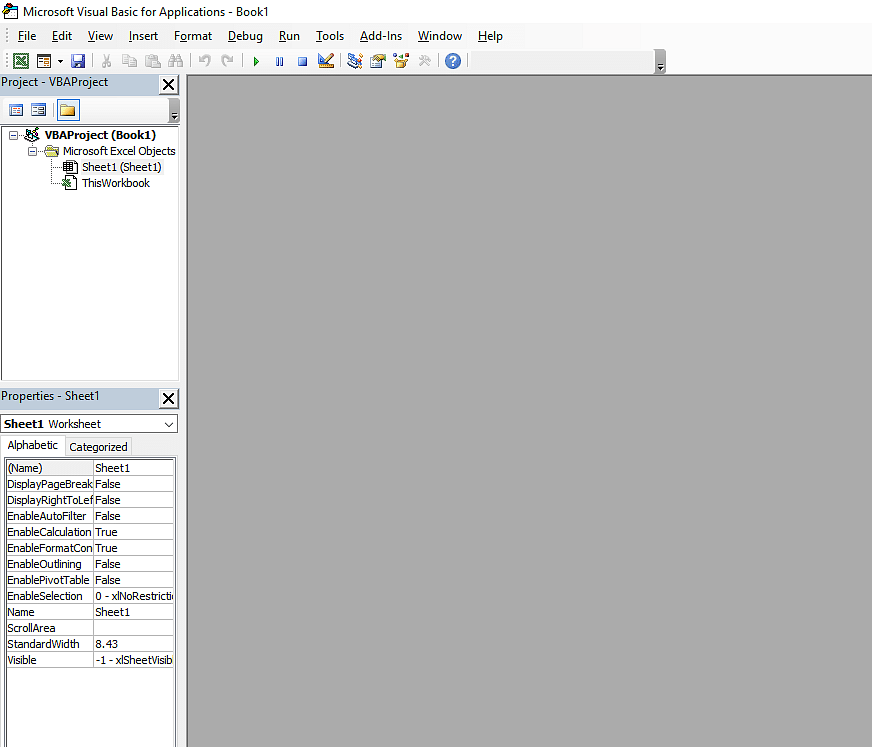Screen dimensions: 872x747
Task: Select the DisplayRightToLeft property row
Action: (90, 500)
